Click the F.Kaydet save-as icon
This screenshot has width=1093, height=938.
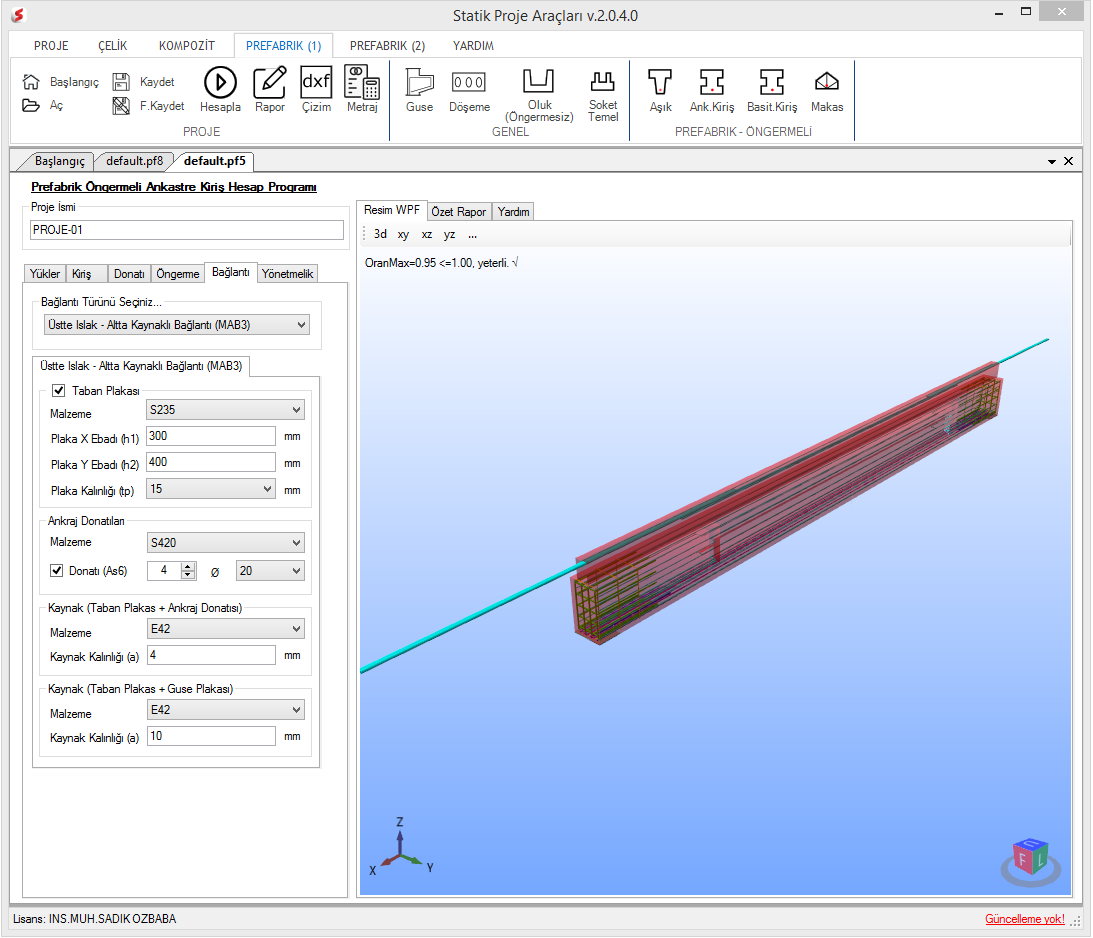(x=121, y=106)
